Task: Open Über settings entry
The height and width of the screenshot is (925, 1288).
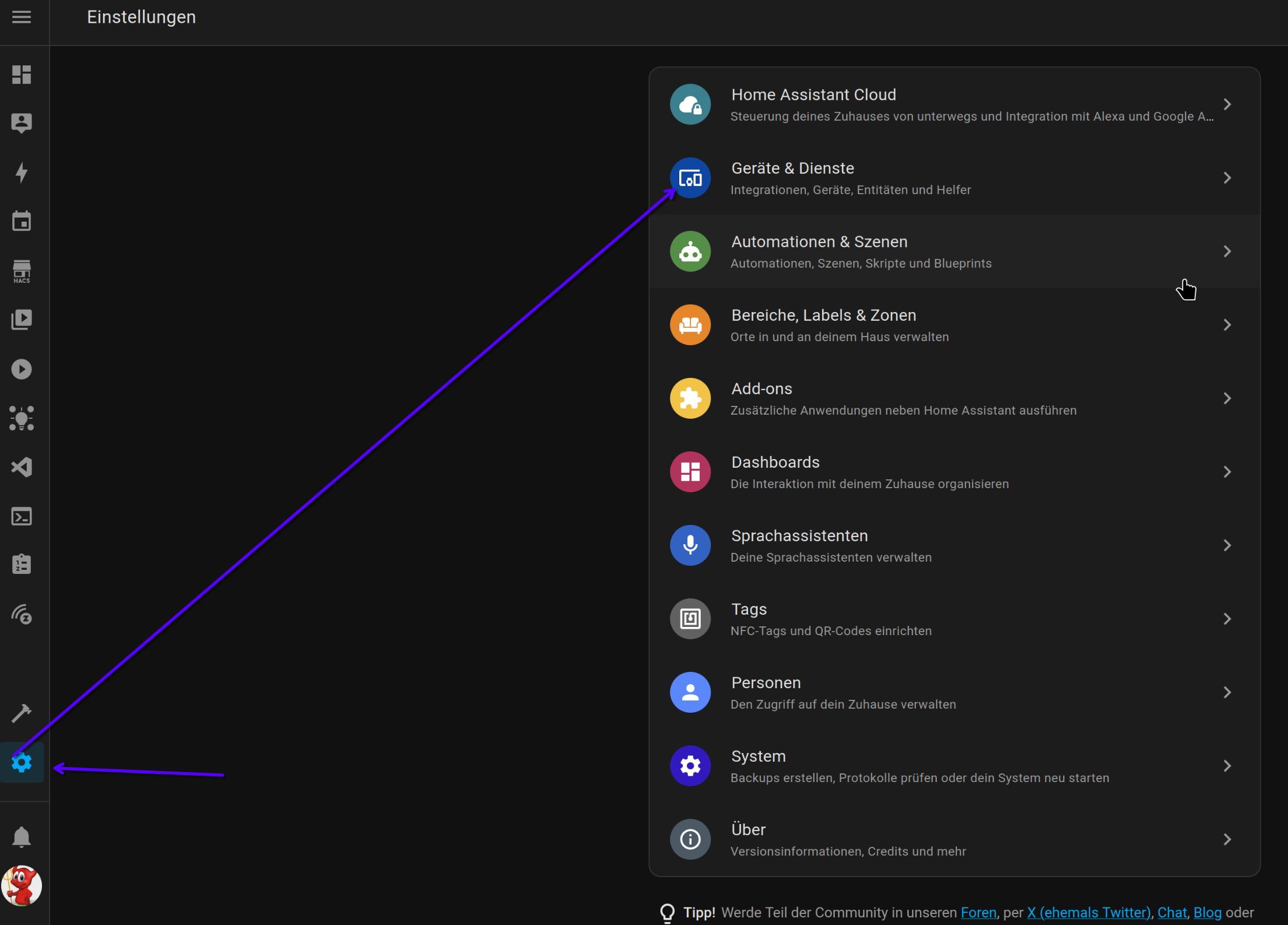Action: (x=954, y=839)
